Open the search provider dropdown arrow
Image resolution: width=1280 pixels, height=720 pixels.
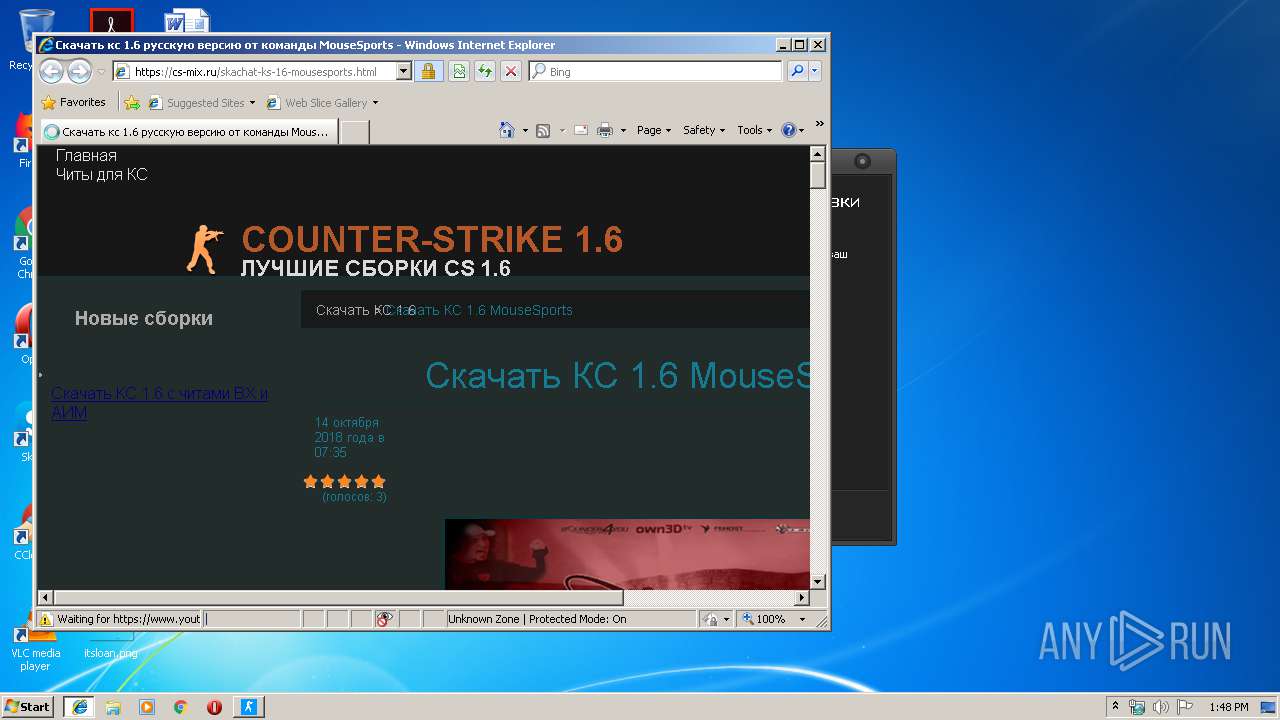tap(815, 72)
